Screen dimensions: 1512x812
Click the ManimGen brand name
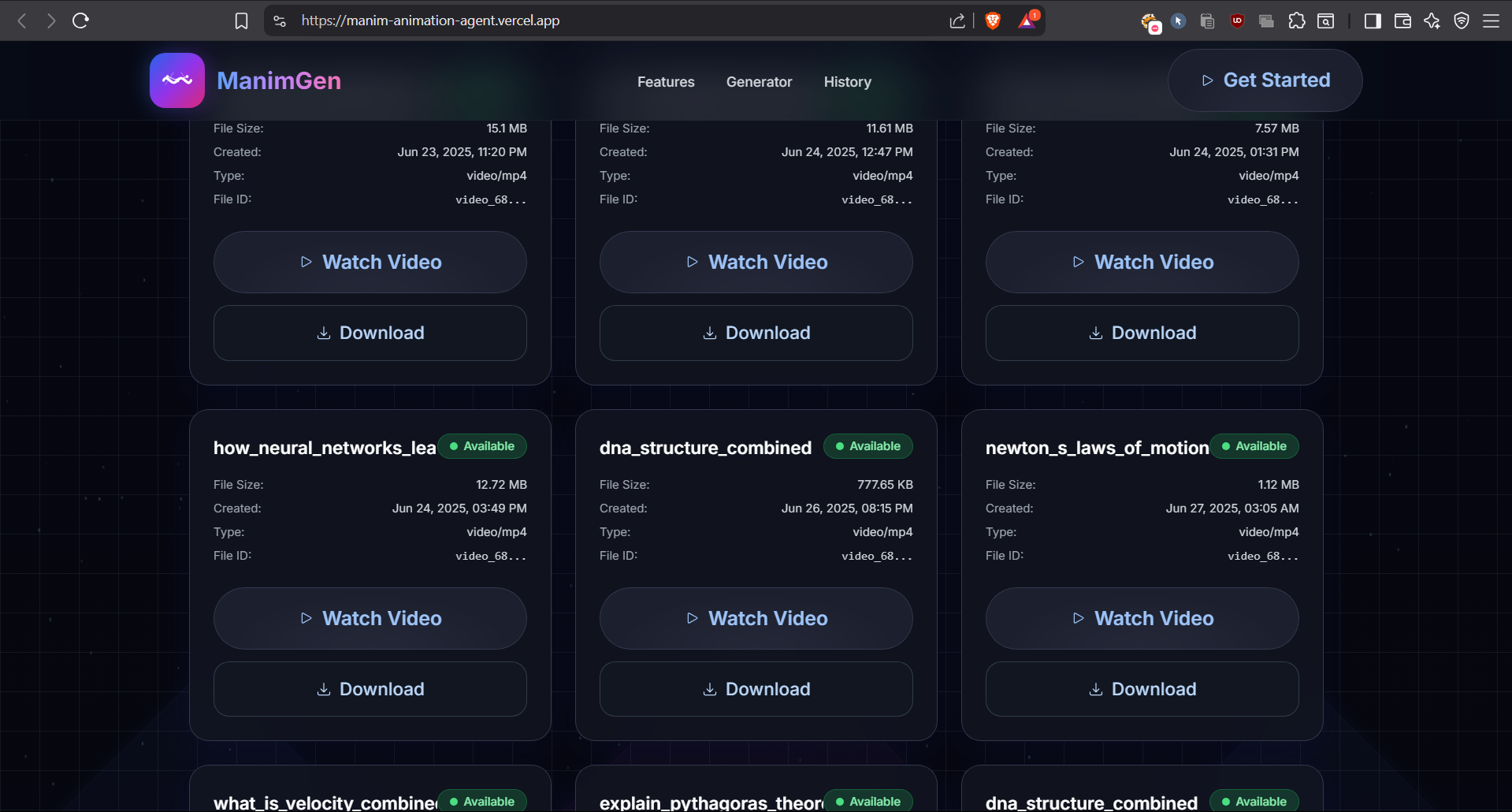[279, 80]
